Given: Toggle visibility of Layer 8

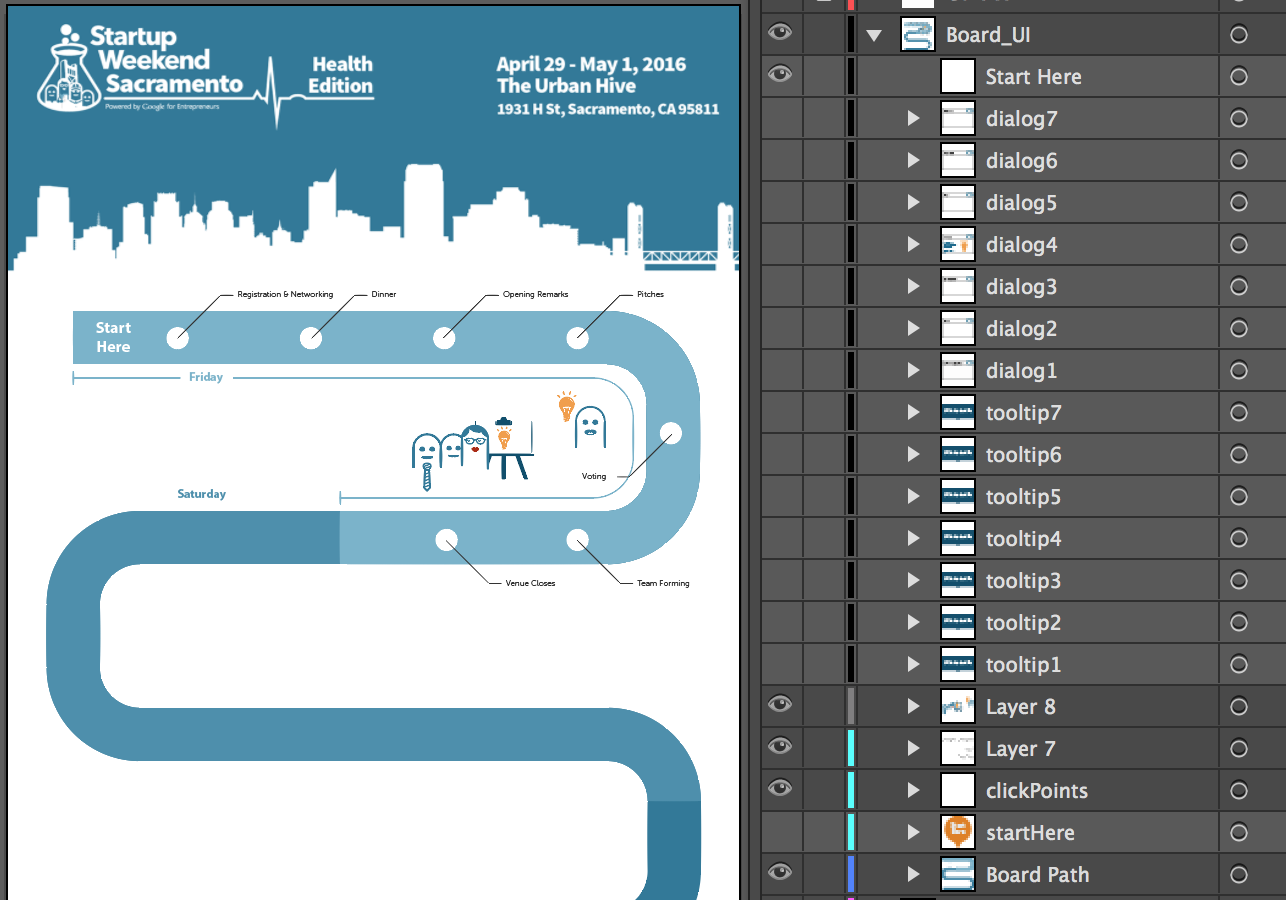Looking at the screenshot, I should tap(779, 706).
